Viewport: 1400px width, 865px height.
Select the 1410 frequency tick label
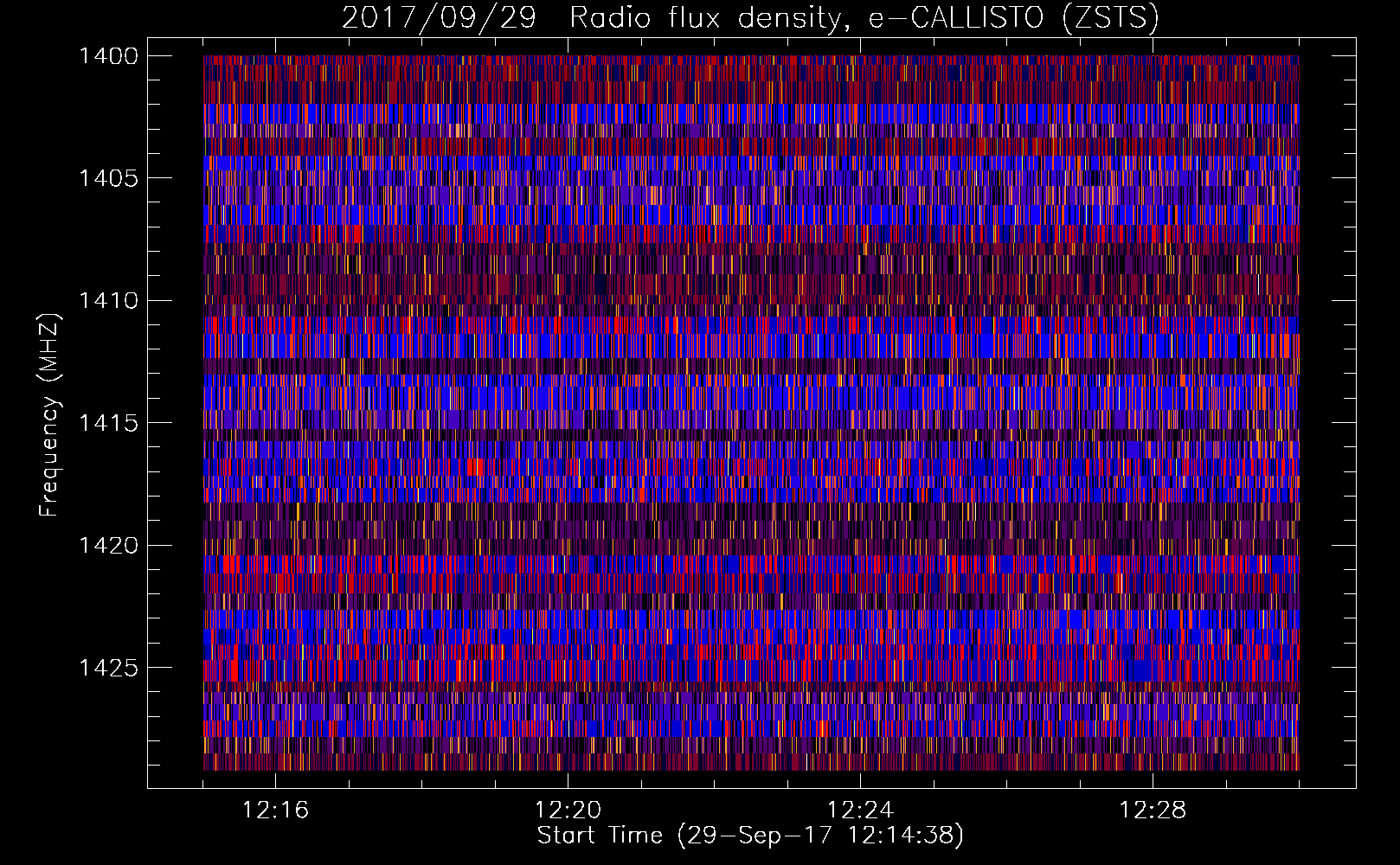(x=108, y=301)
